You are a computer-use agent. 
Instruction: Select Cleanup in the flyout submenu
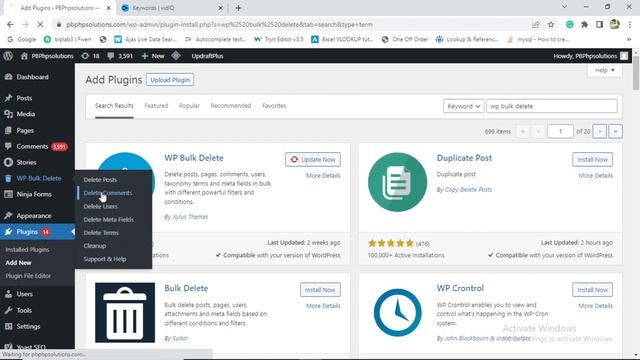pos(95,246)
